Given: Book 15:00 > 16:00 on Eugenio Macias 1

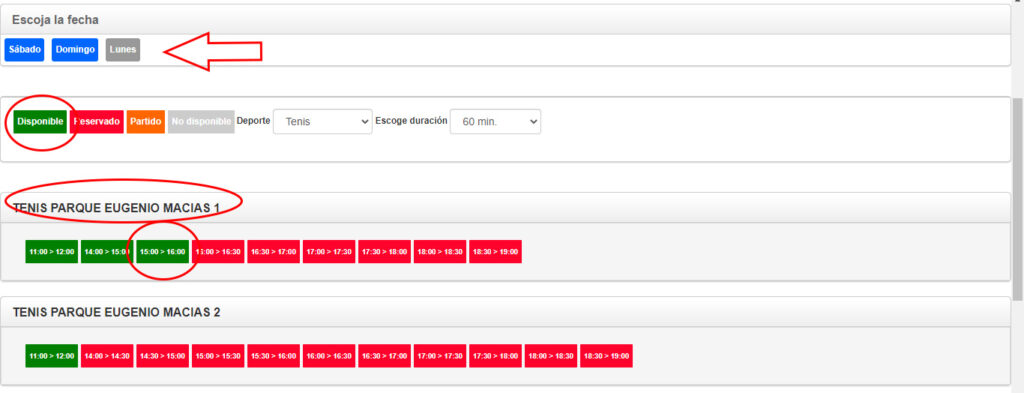Looking at the screenshot, I should [x=163, y=251].
